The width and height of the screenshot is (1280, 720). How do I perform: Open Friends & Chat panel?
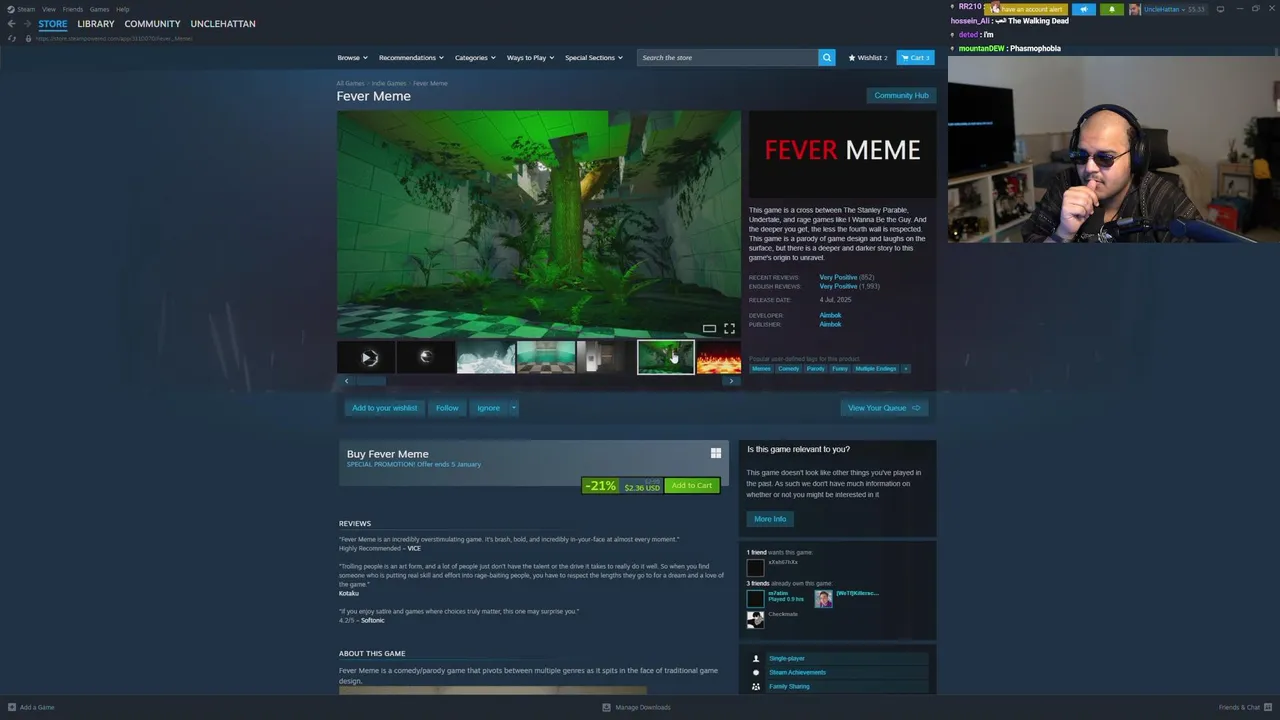click(x=1244, y=707)
